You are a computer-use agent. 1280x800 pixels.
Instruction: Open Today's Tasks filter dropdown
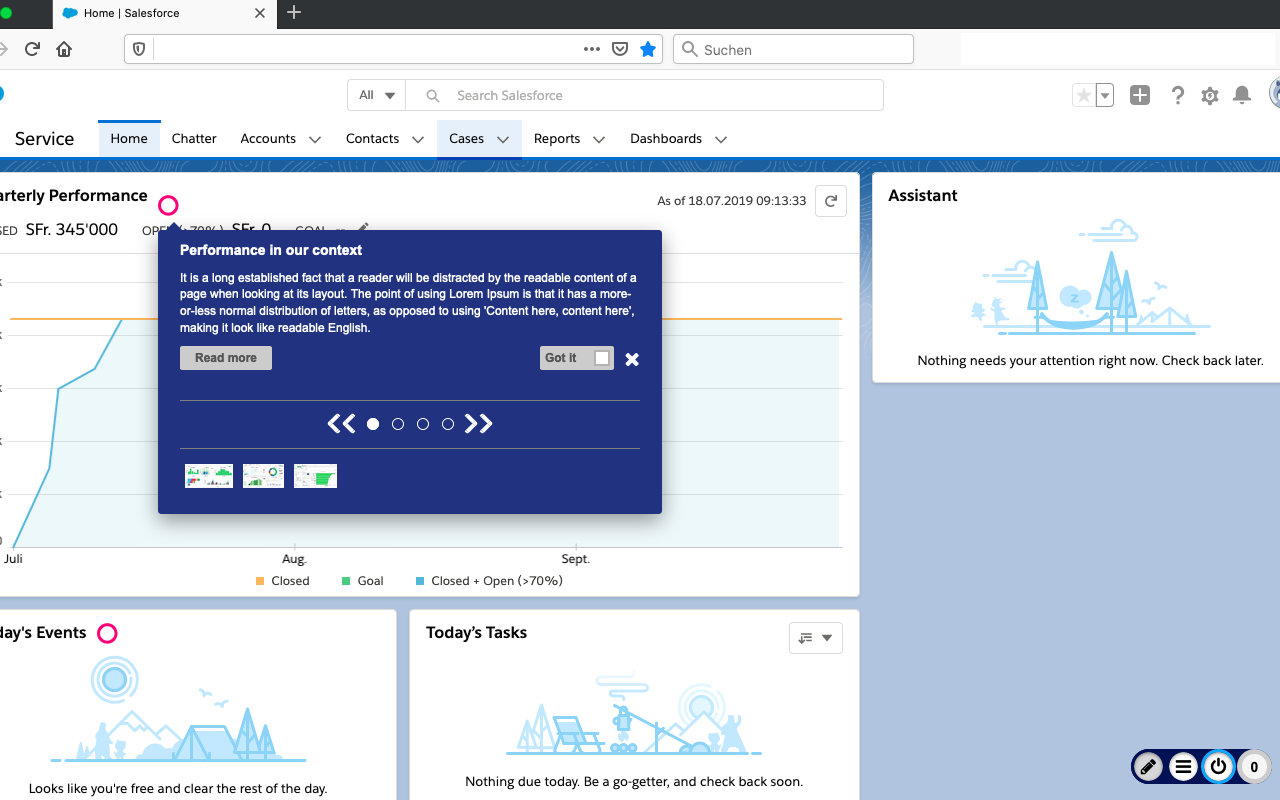[x=816, y=638]
